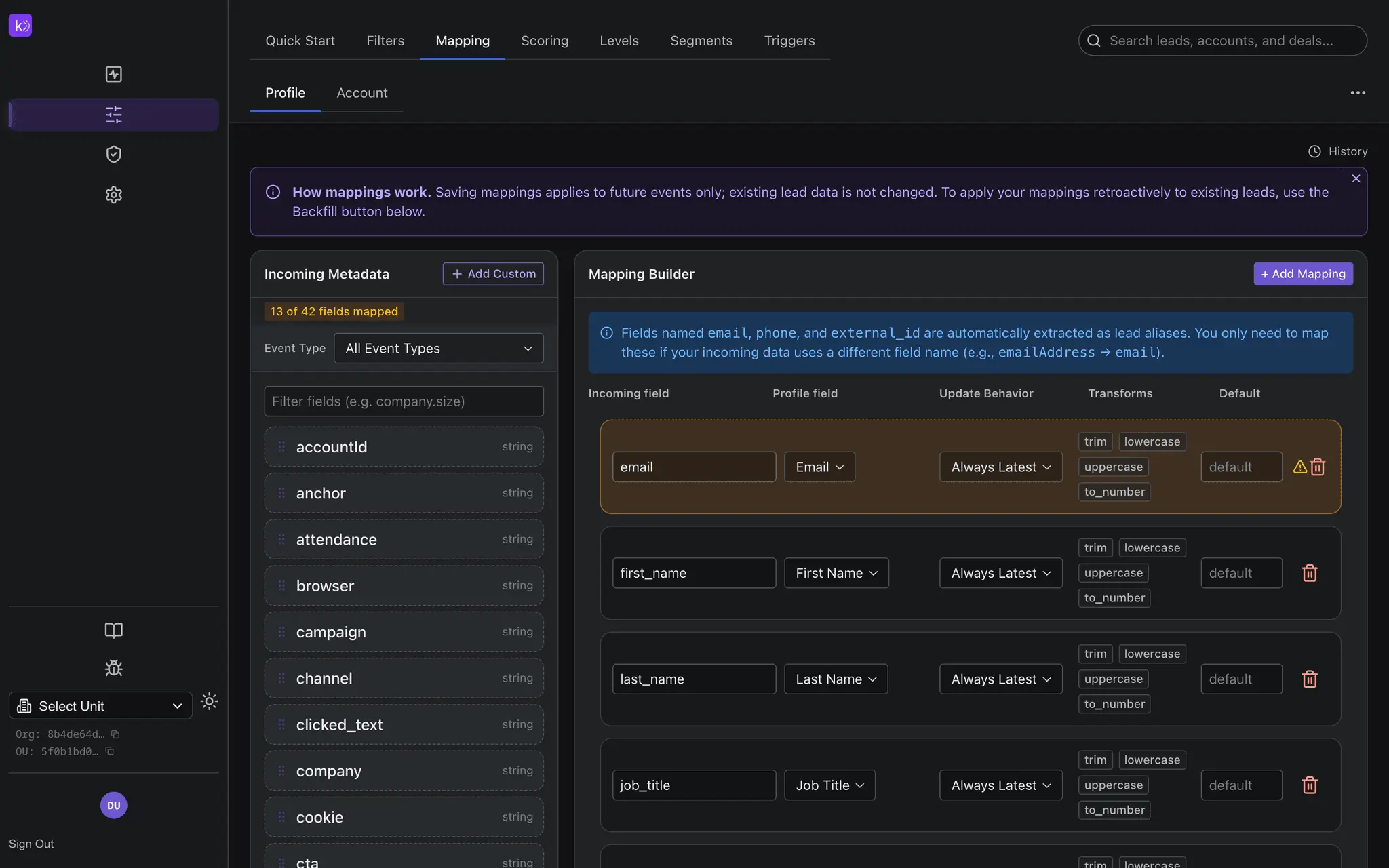The height and width of the screenshot is (868, 1389).
Task: Open the First Name profile field dropdown
Action: pos(836,573)
